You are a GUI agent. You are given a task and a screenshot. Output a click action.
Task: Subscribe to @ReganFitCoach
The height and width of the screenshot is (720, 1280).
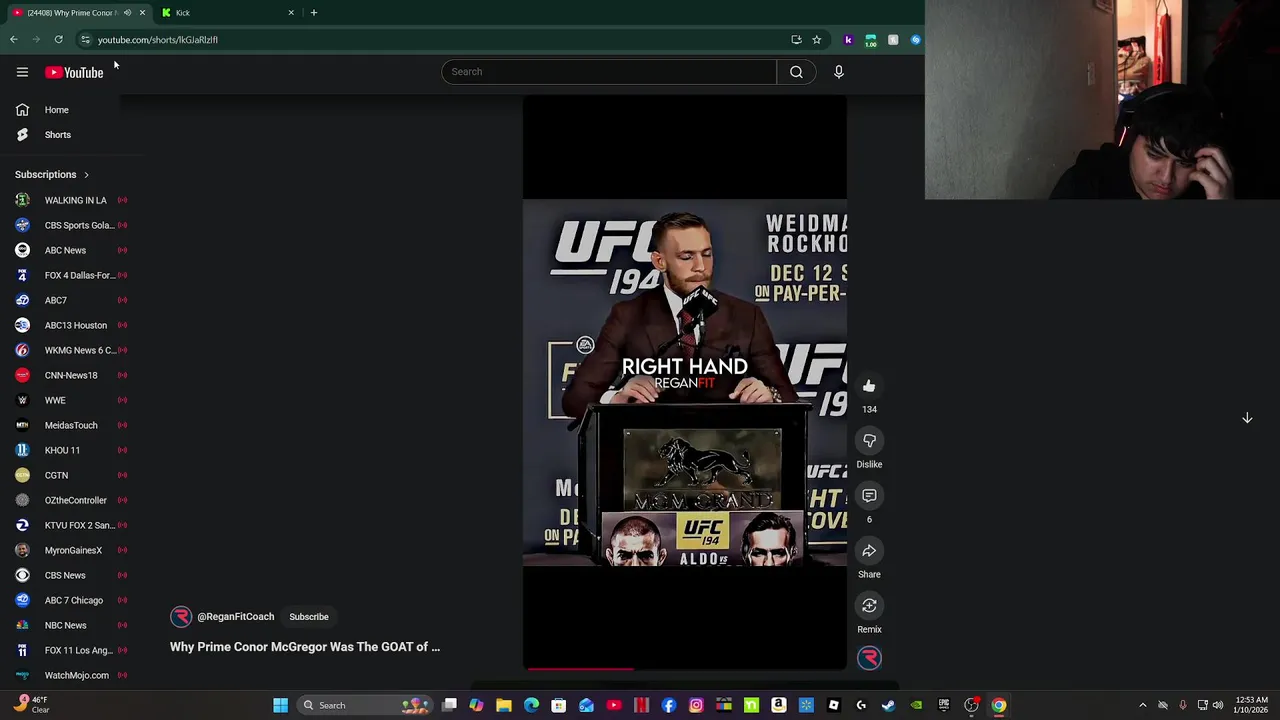tap(309, 617)
